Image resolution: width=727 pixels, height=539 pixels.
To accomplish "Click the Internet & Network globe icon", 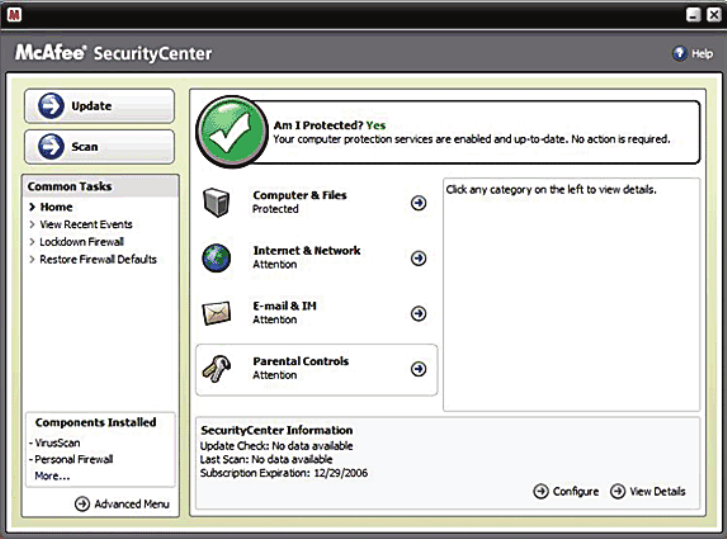I will [218, 257].
